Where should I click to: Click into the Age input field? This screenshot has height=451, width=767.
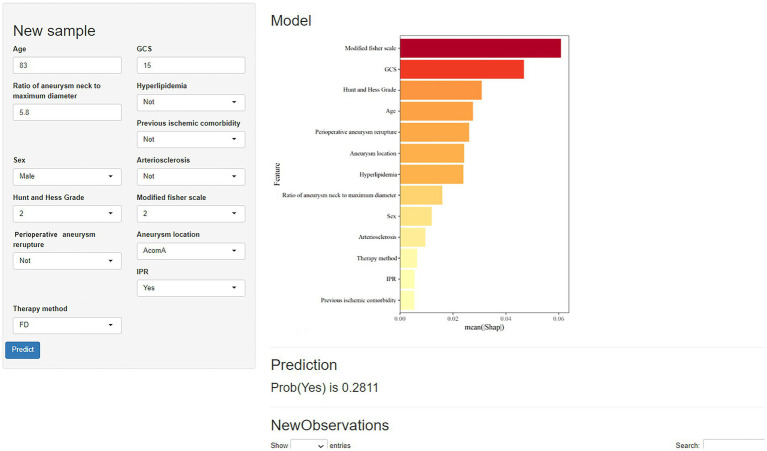coord(67,65)
